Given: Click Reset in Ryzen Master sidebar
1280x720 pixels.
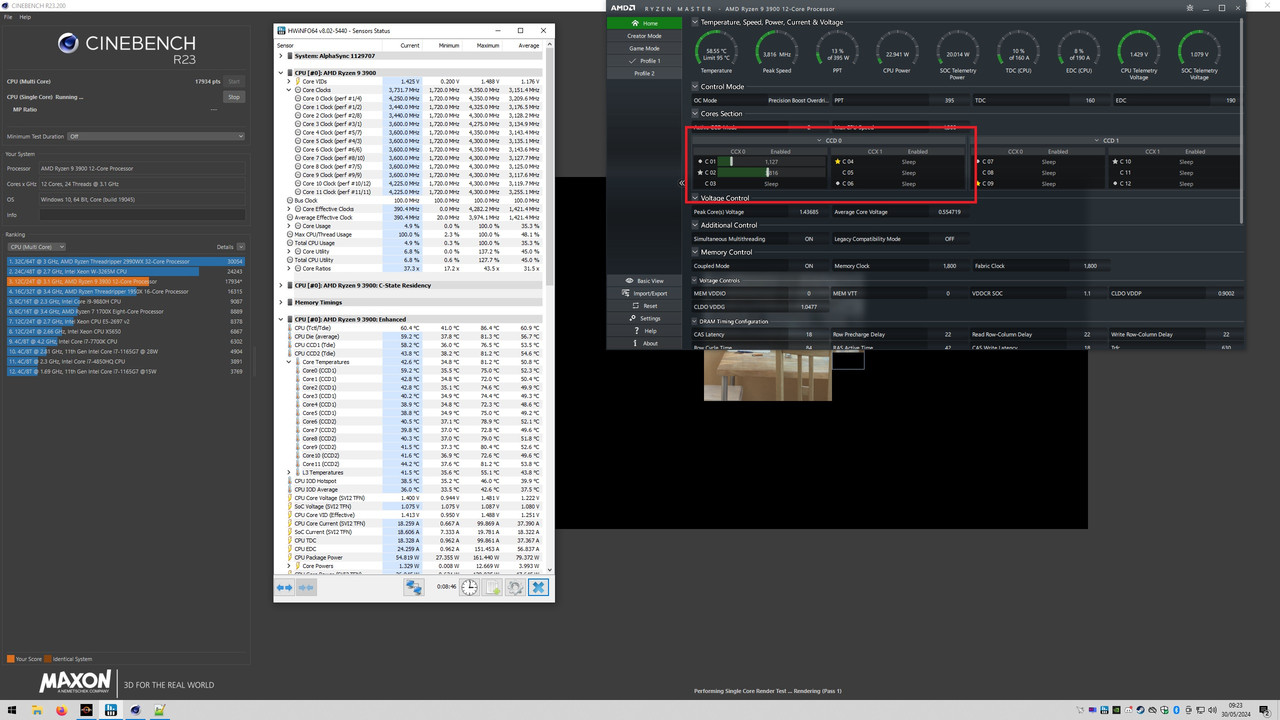Looking at the screenshot, I should (x=645, y=306).
